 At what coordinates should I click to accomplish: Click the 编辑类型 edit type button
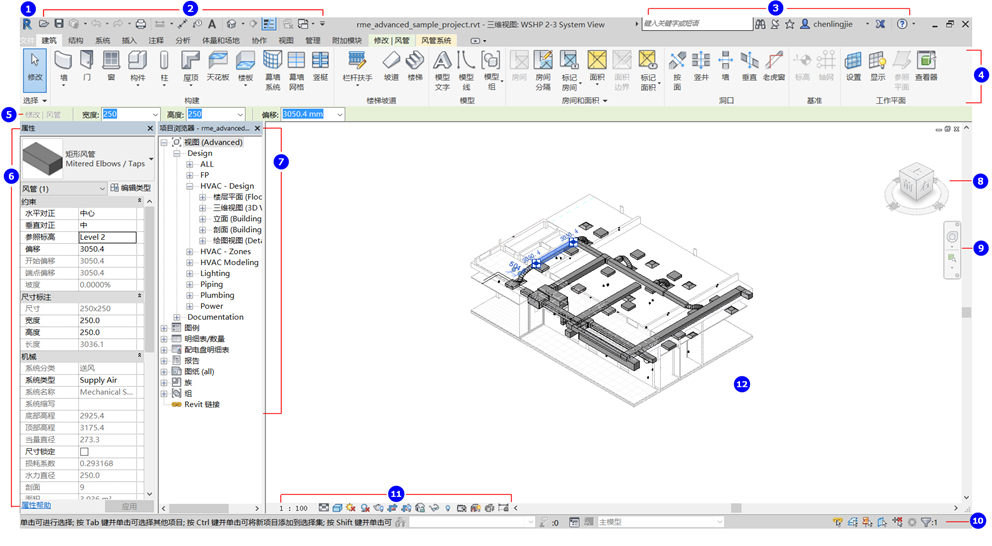[x=130, y=188]
